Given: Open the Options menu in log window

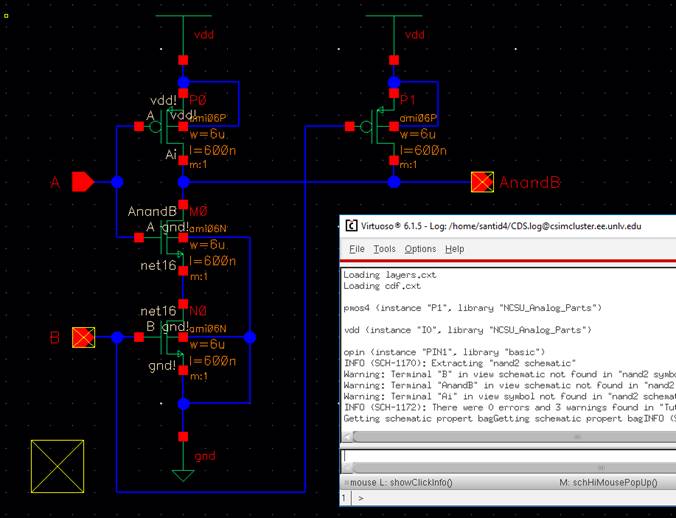Looking at the screenshot, I should tap(420, 249).
